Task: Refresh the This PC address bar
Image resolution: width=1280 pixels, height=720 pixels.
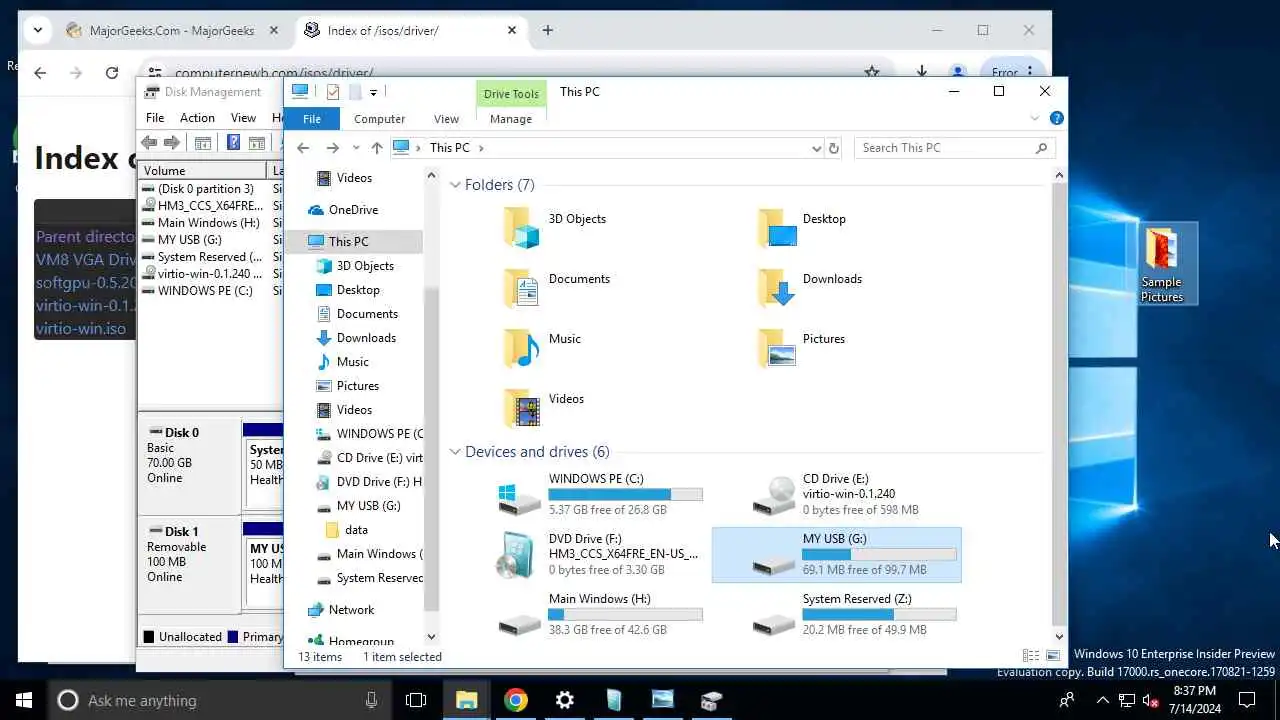Action: (x=834, y=148)
